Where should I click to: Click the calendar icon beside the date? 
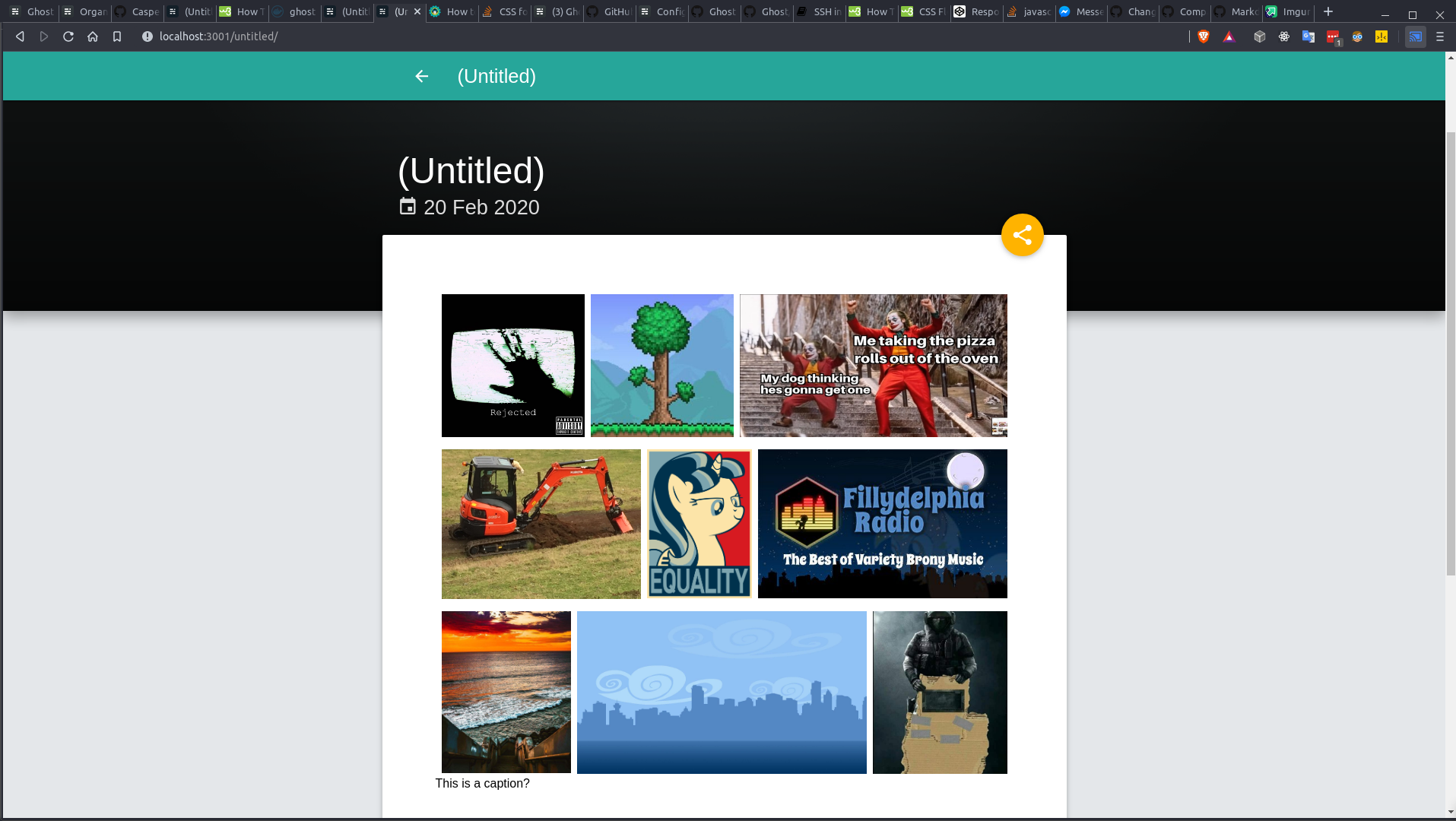(408, 207)
